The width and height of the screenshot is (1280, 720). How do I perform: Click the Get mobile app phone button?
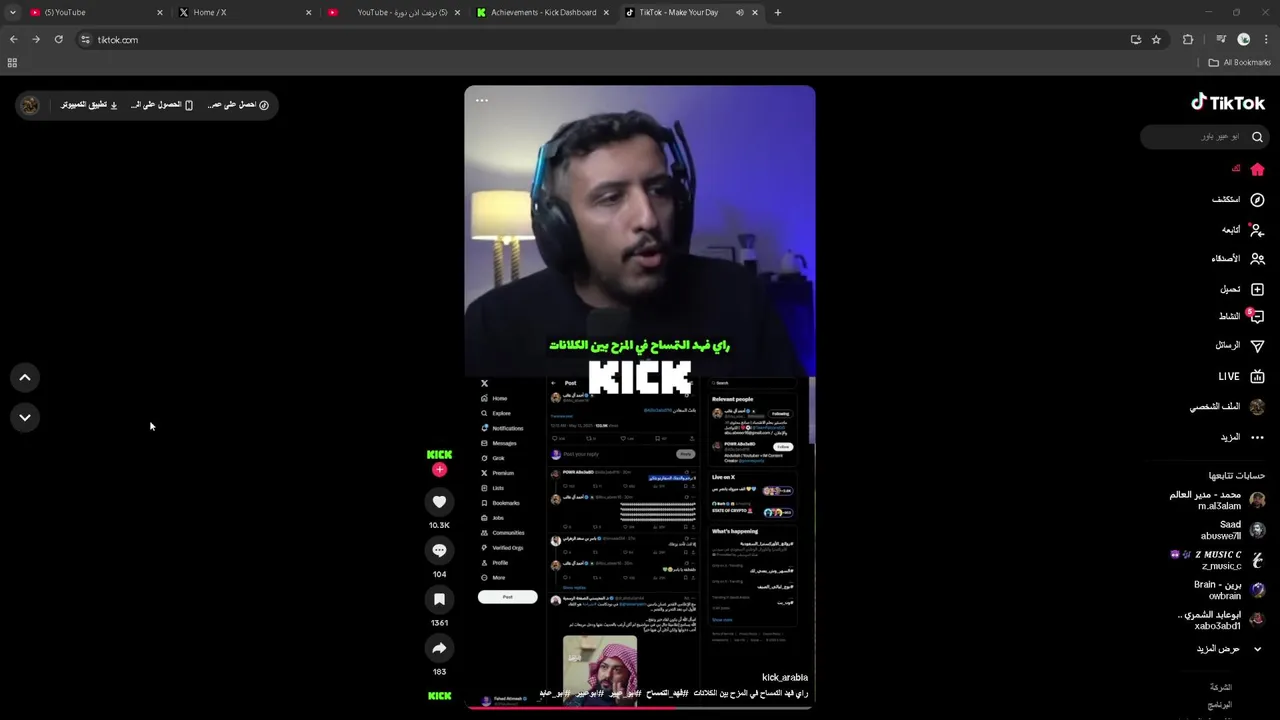pyautogui.click(x=162, y=105)
